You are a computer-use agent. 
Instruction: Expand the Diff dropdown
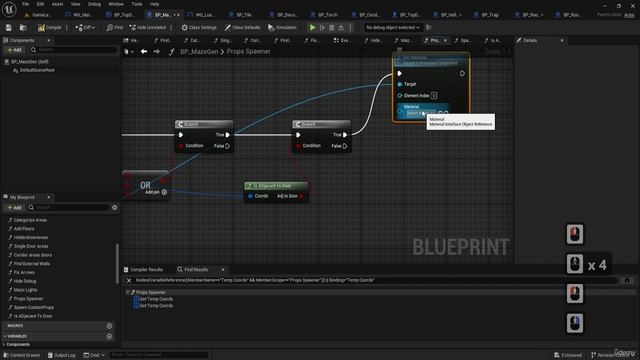[85, 27]
